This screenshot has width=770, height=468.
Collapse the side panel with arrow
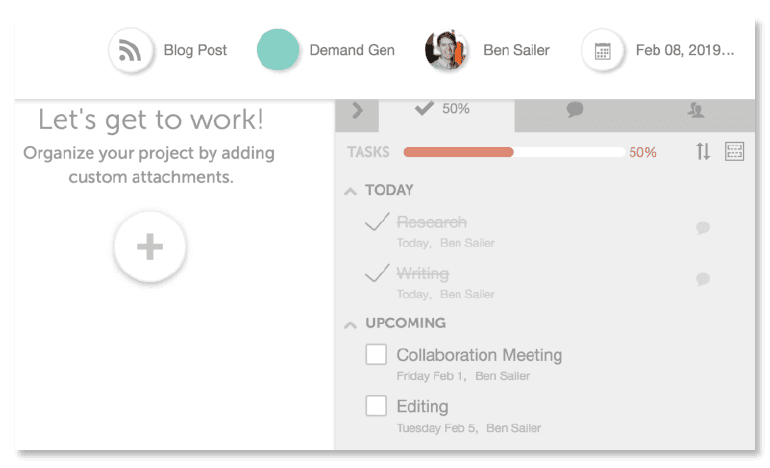click(x=357, y=111)
